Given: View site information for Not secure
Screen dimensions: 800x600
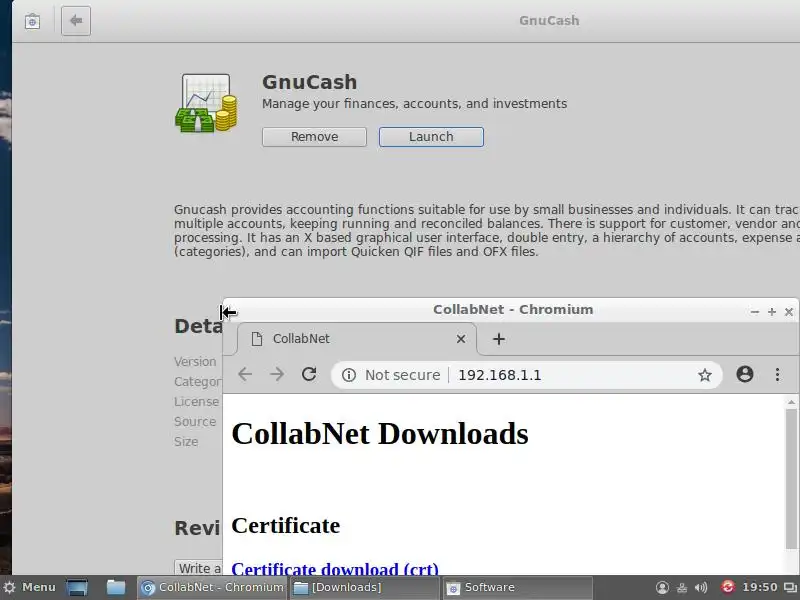Looking at the screenshot, I should [391, 375].
